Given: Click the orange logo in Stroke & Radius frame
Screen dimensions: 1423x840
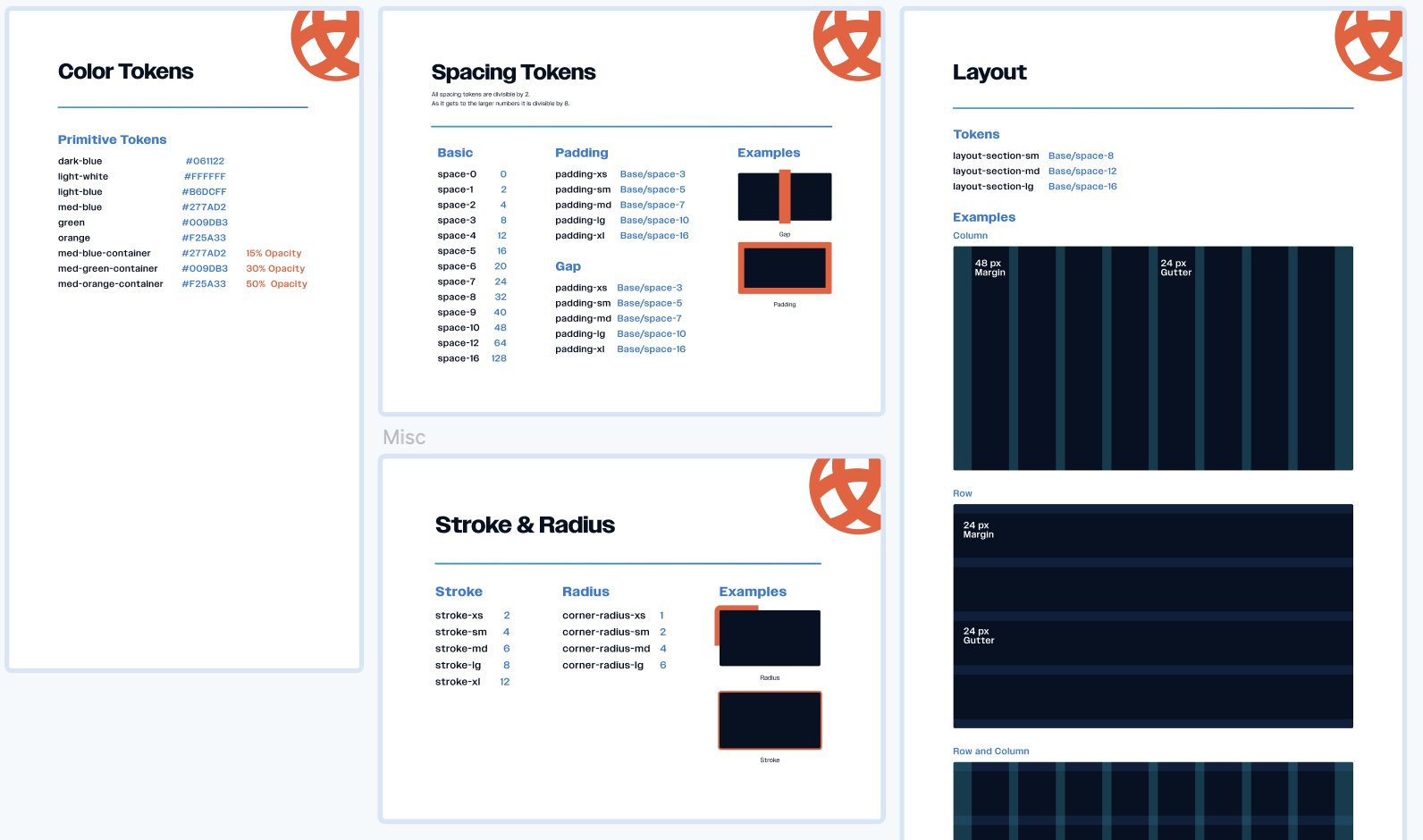Looking at the screenshot, I should [846, 495].
